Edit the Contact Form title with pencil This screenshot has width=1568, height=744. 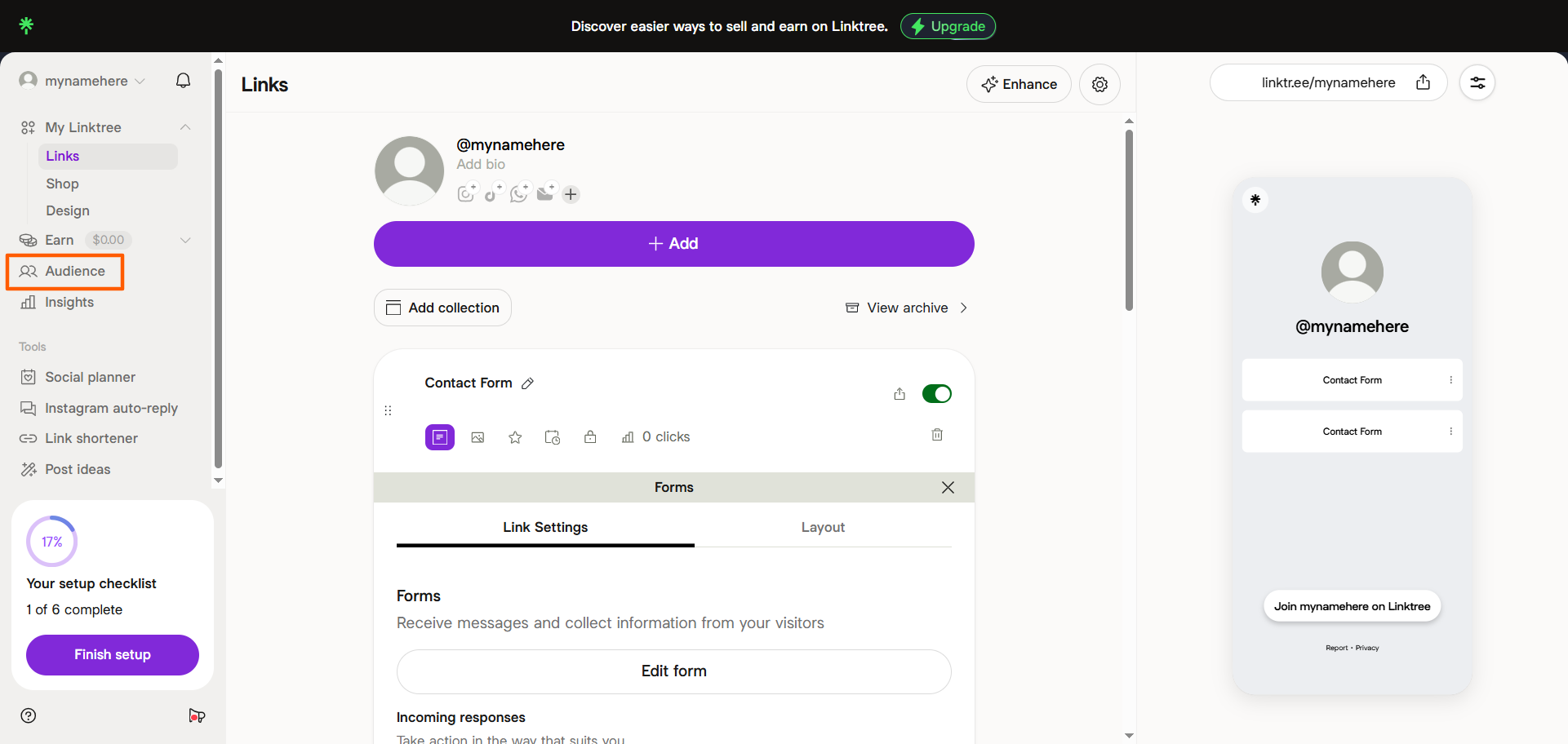click(x=528, y=383)
